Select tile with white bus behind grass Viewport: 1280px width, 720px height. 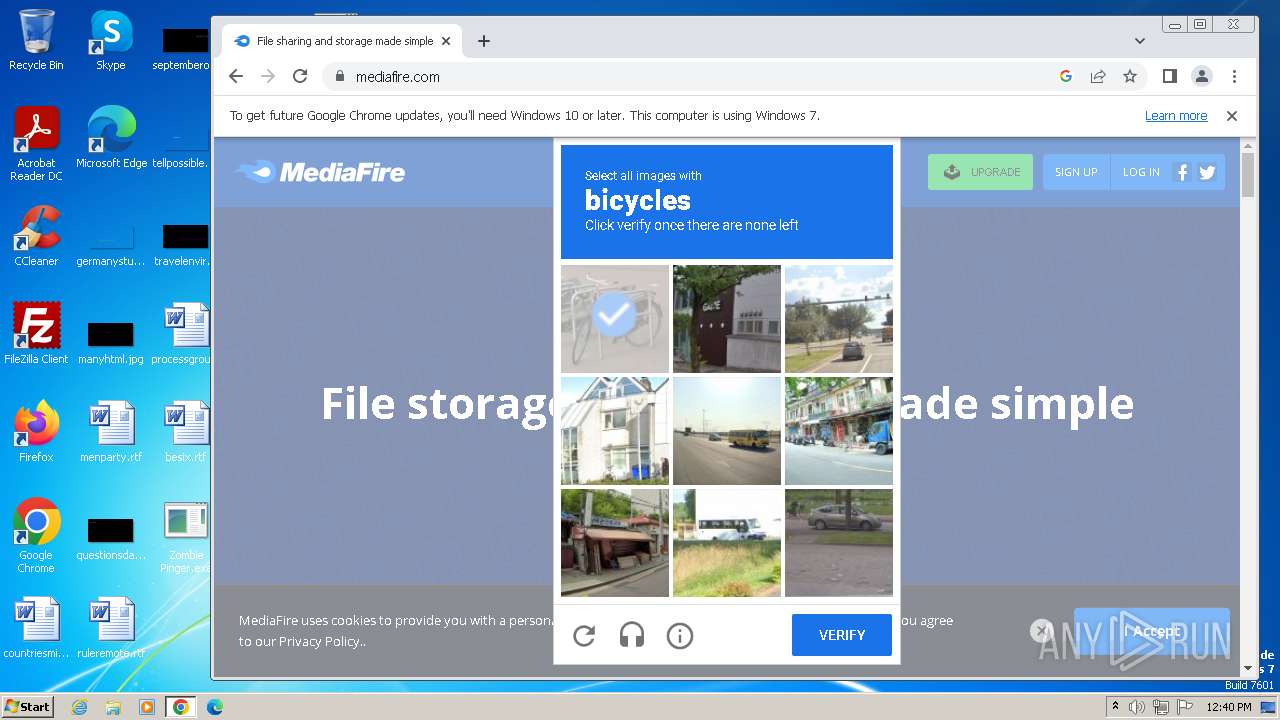727,543
